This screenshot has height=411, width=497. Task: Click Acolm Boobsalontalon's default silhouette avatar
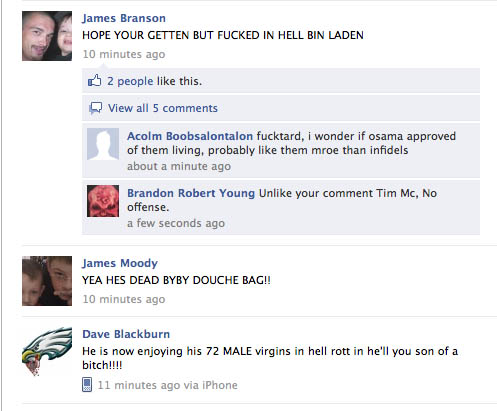coord(103,144)
